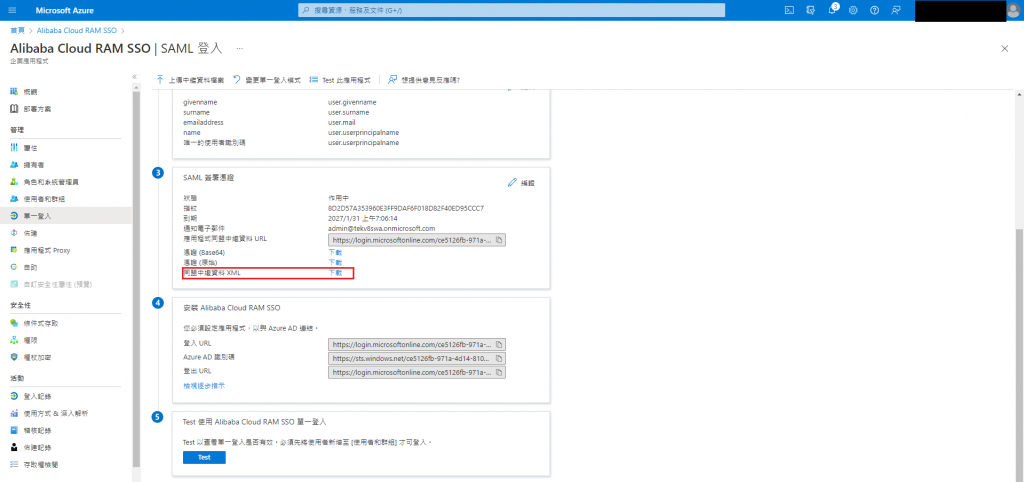Download the Federation Metadata XML
Screen dimensions: 1024x482
[335, 273]
